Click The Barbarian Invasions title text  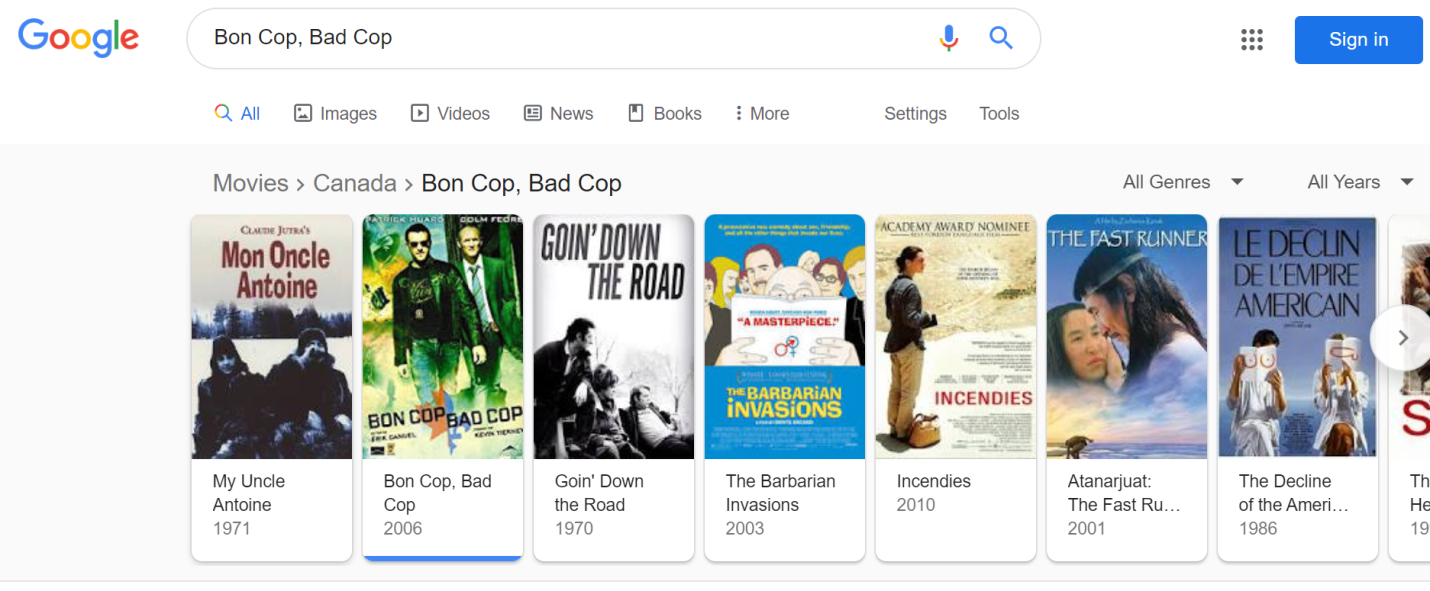pos(781,493)
